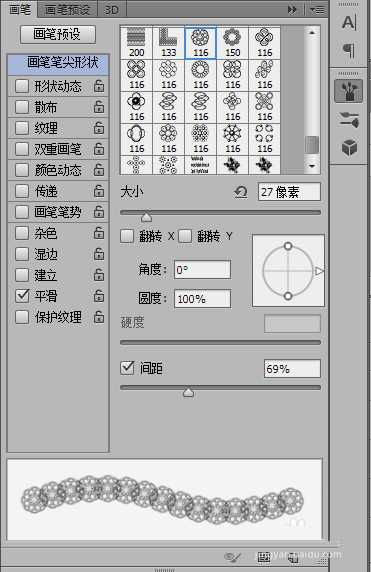Switch to the 画笔预设 tab
This screenshot has width=371, height=572.
click(67, 10)
